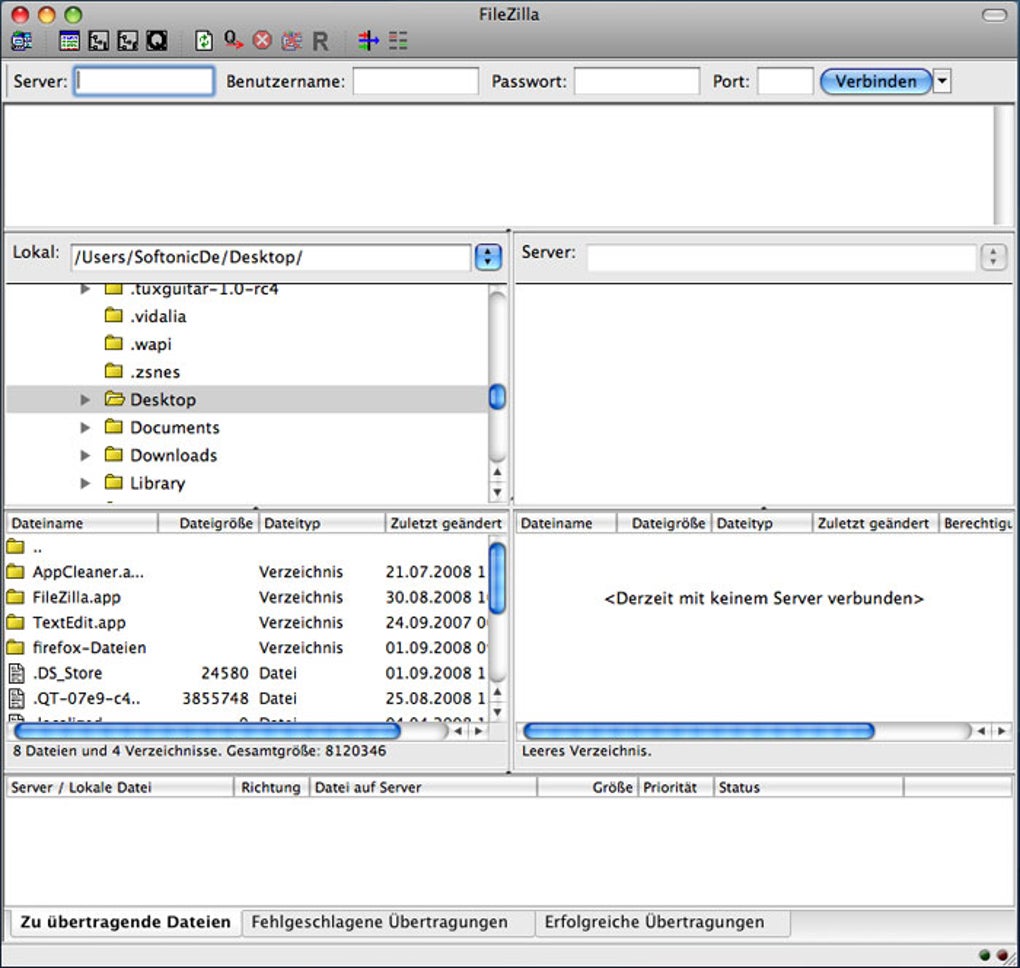This screenshot has height=968, width=1020.
Task: Click the down arrow of tree scrollbar
Action: pyautogui.click(x=497, y=492)
